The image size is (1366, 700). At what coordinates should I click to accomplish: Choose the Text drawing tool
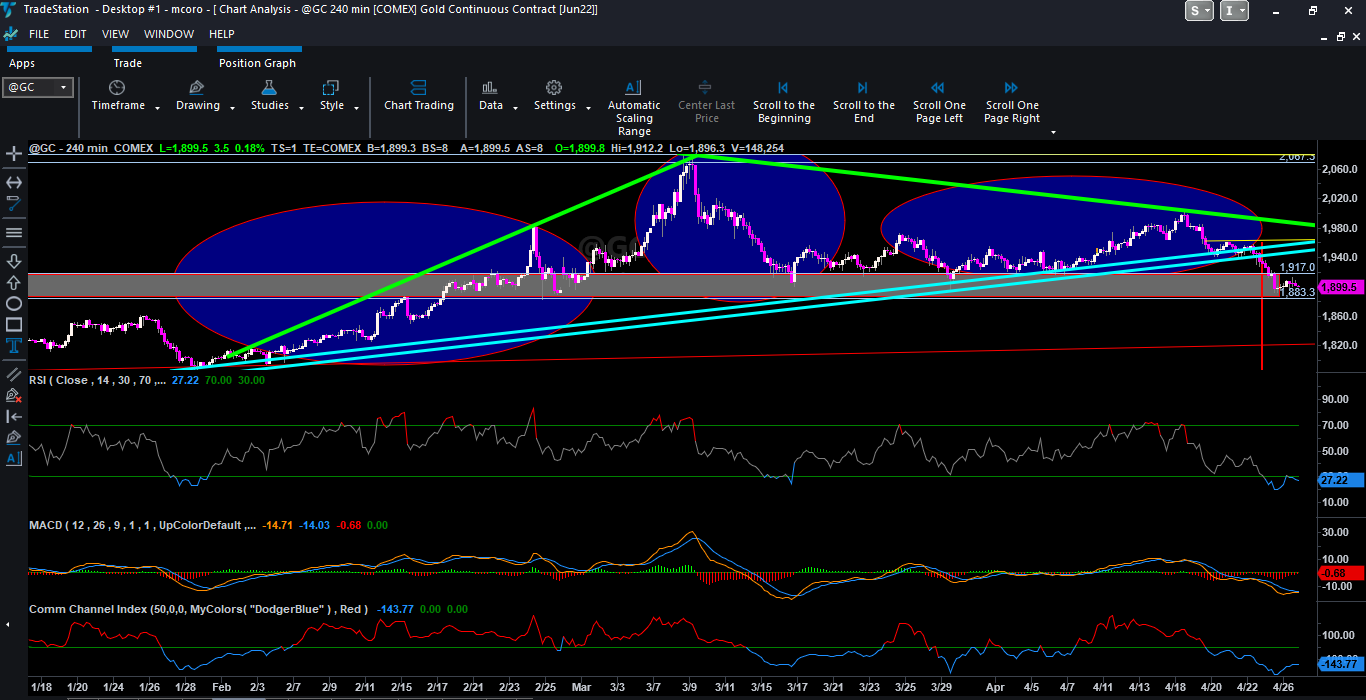coord(14,346)
